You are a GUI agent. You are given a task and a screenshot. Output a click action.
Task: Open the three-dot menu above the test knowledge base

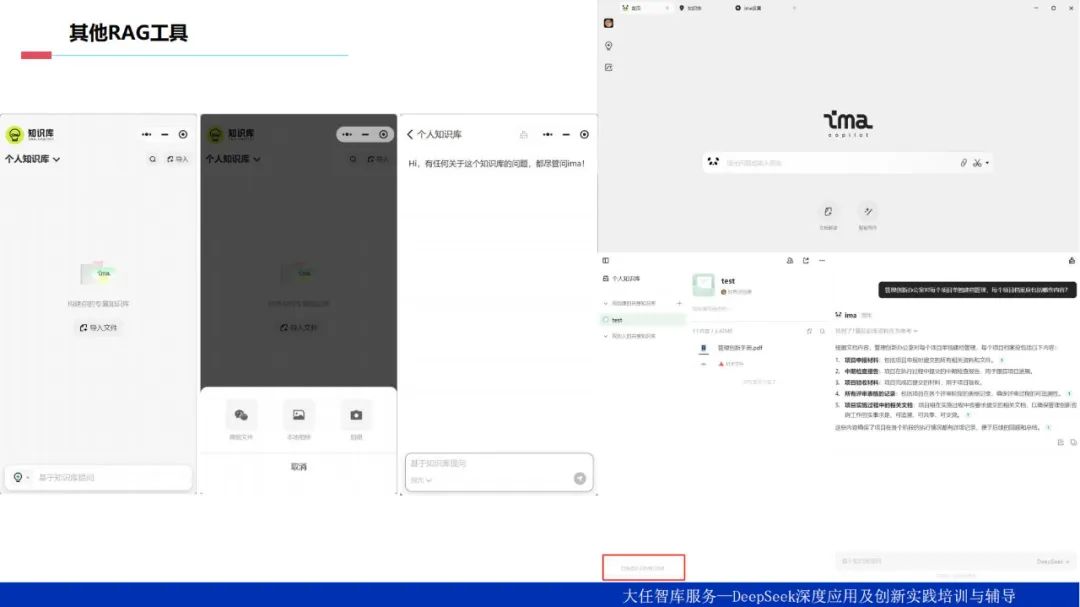(x=822, y=260)
